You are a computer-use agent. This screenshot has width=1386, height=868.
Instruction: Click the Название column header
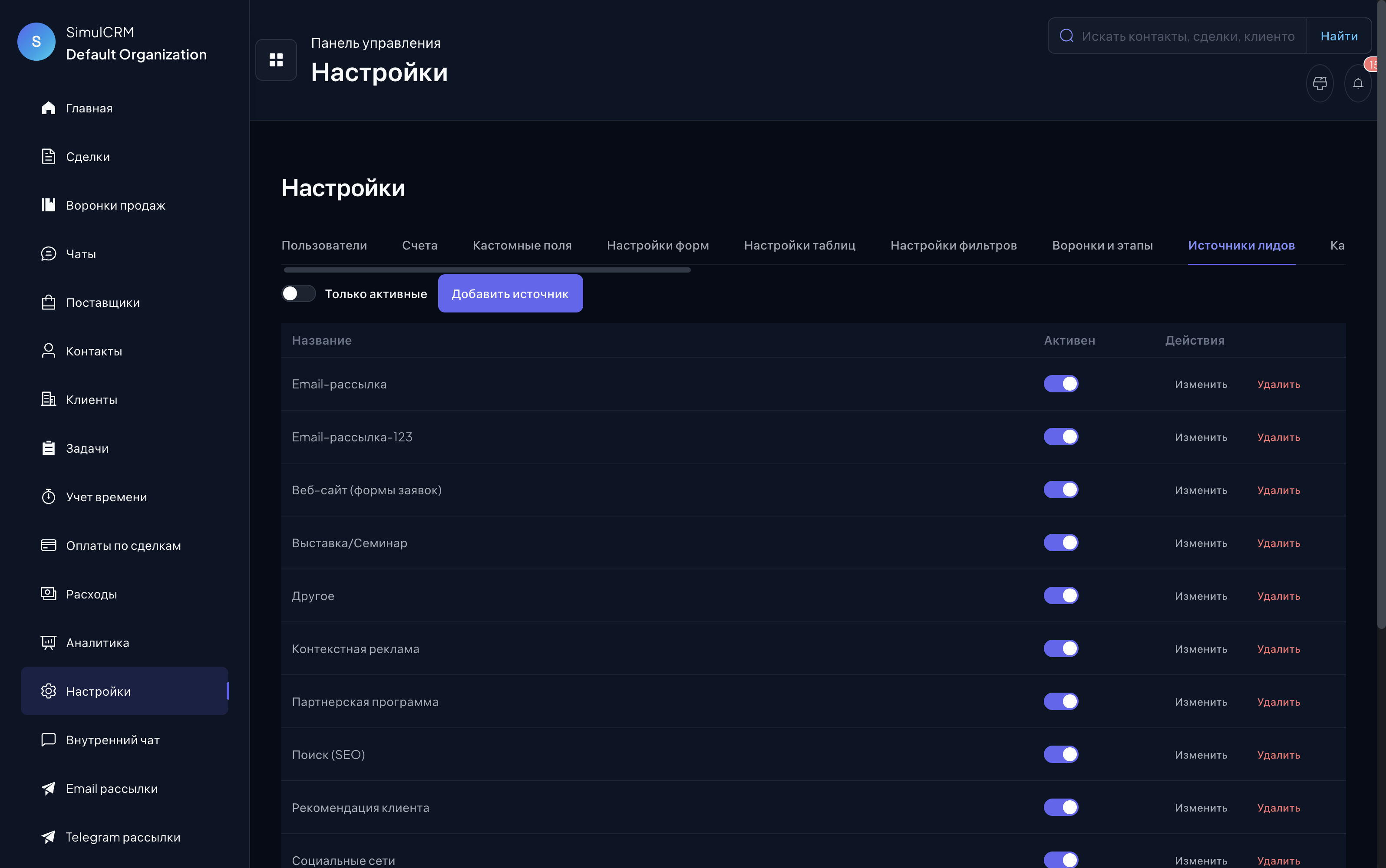[322, 340]
